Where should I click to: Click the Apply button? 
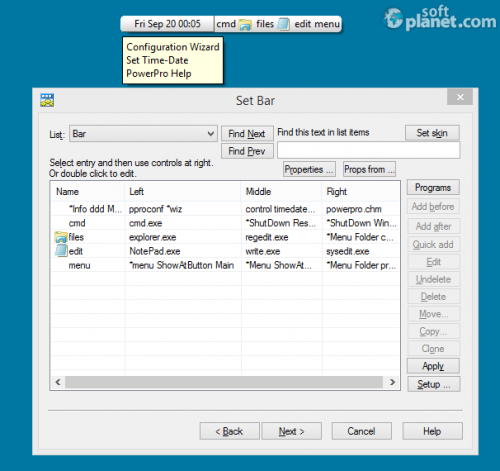coord(433,366)
